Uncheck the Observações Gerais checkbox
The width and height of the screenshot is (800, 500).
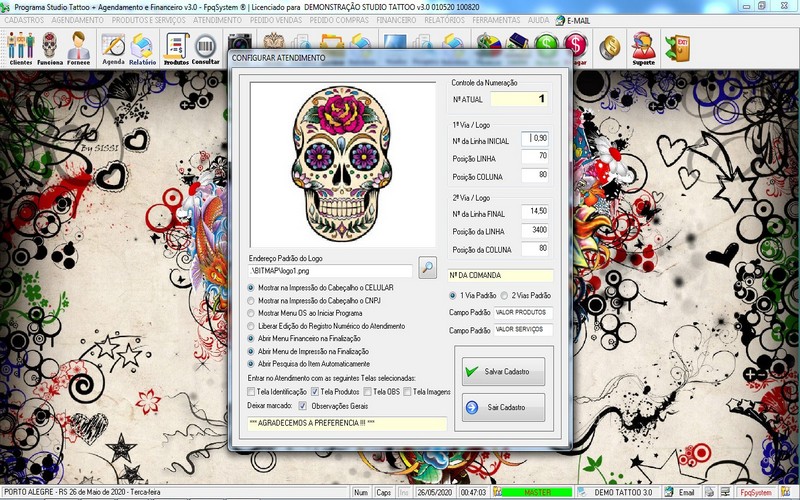click(303, 406)
